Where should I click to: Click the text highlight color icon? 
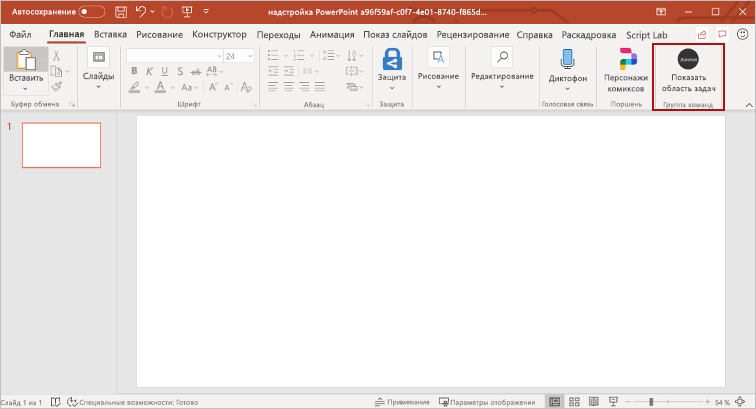[135, 87]
